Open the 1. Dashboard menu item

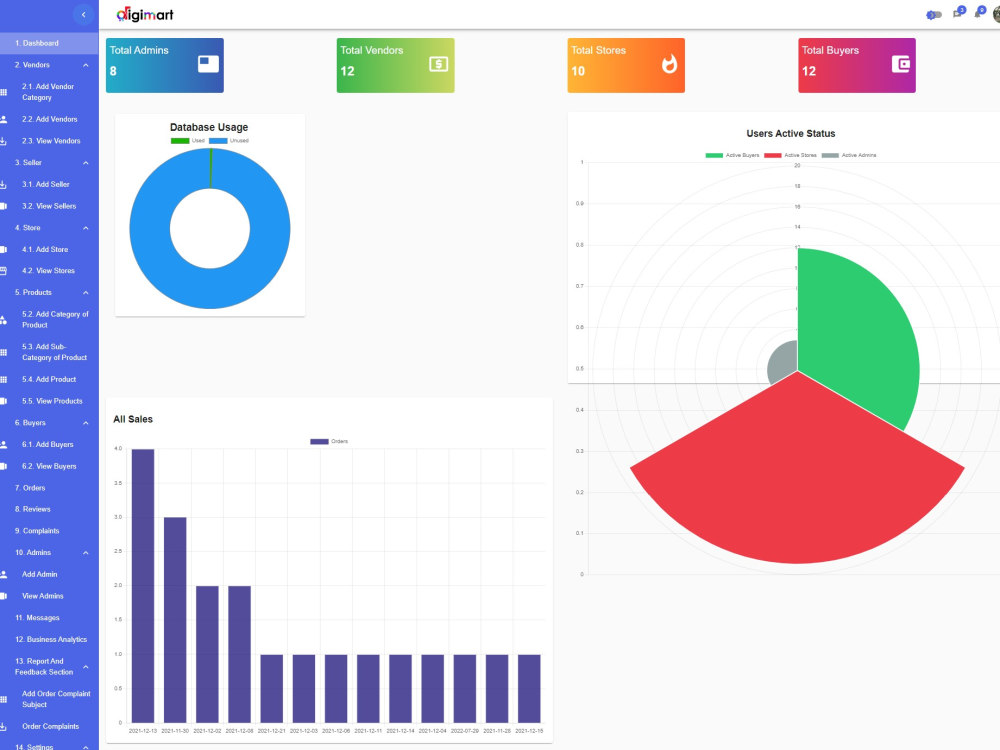tap(49, 43)
